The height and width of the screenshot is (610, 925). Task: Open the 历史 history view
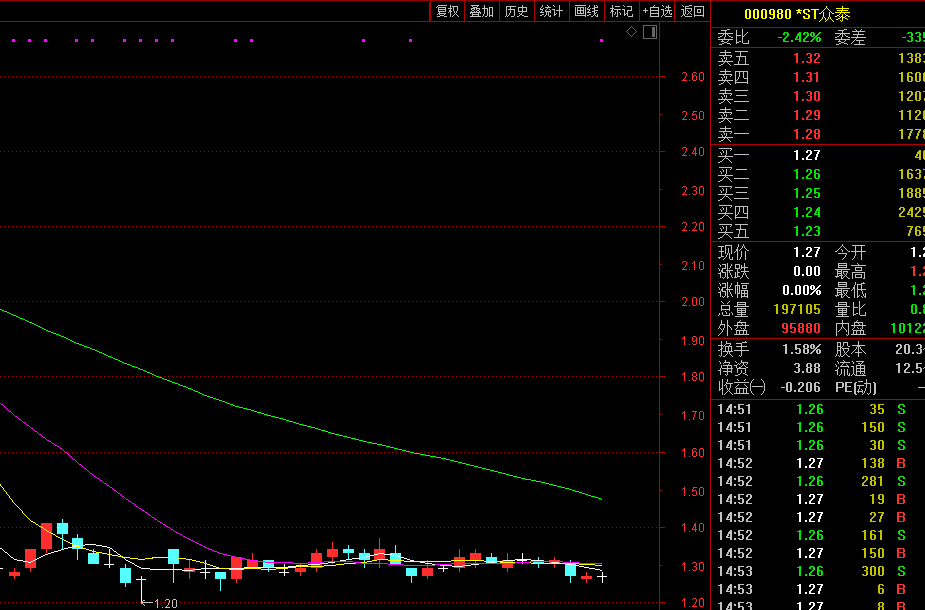(517, 11)
